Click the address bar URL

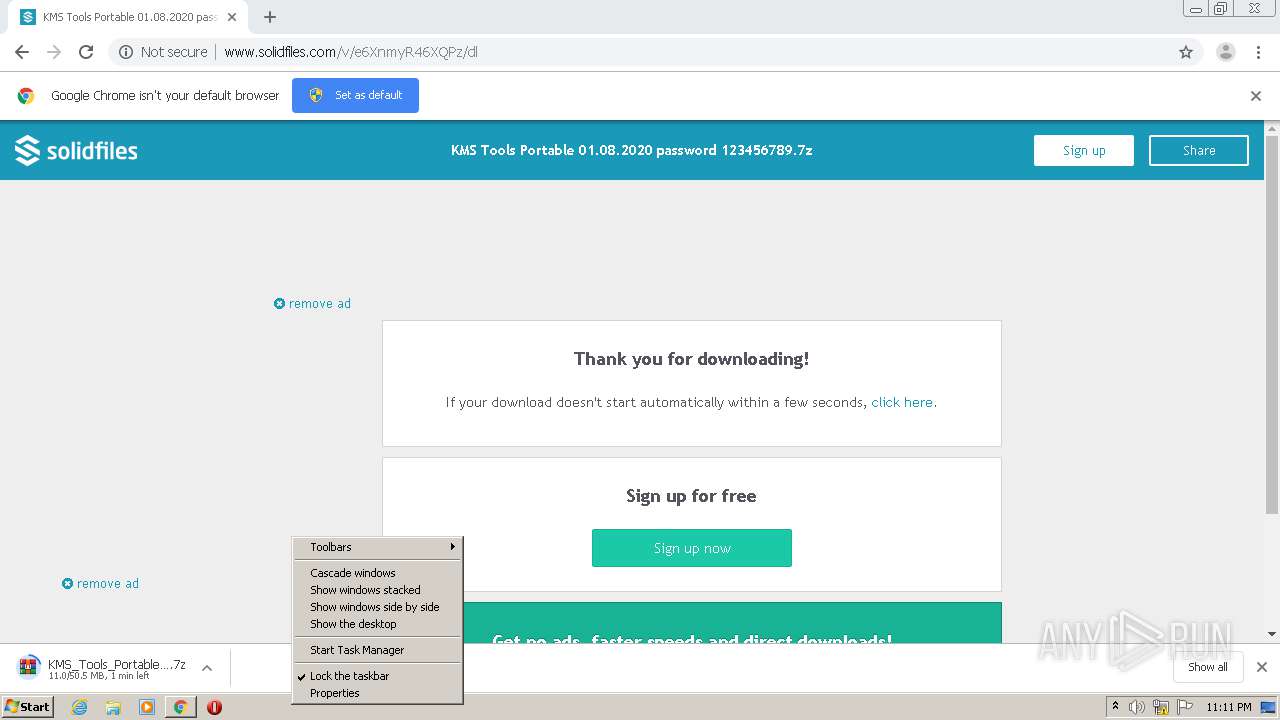[351, 52]
